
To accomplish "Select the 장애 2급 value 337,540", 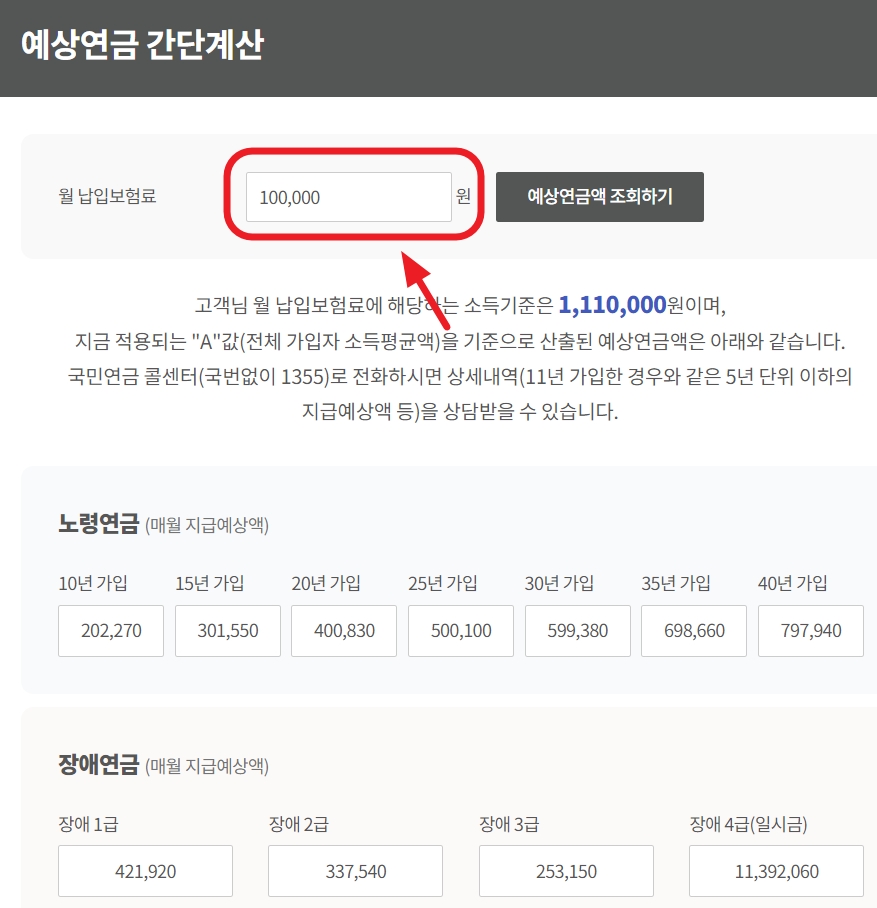I will tap(354, 870).
